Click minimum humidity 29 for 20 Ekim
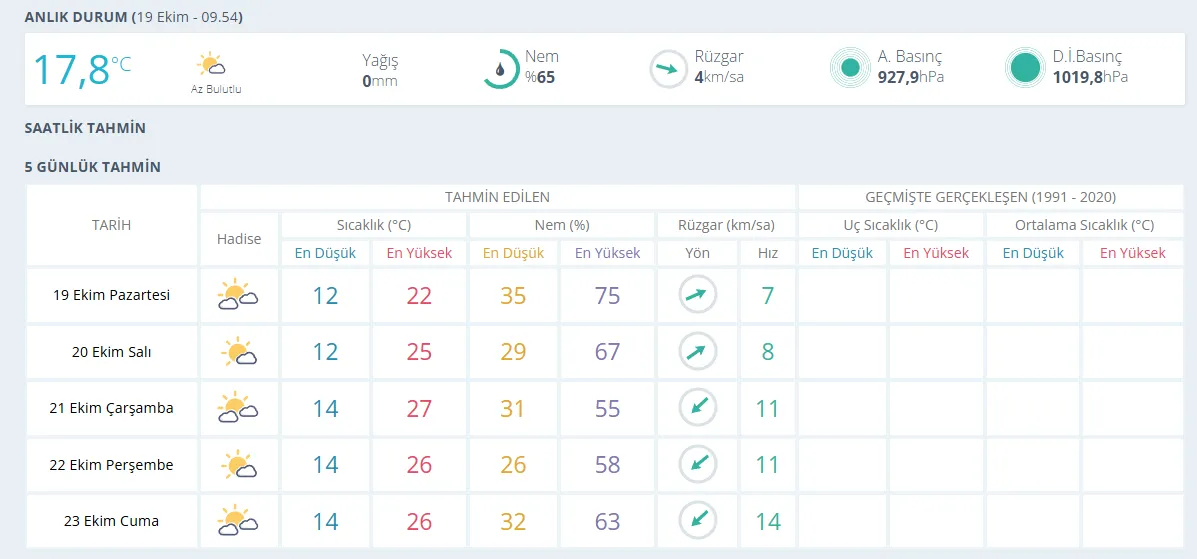This screenshot has height=559, width=1197. pyautogui.click(x=514, y=352)
